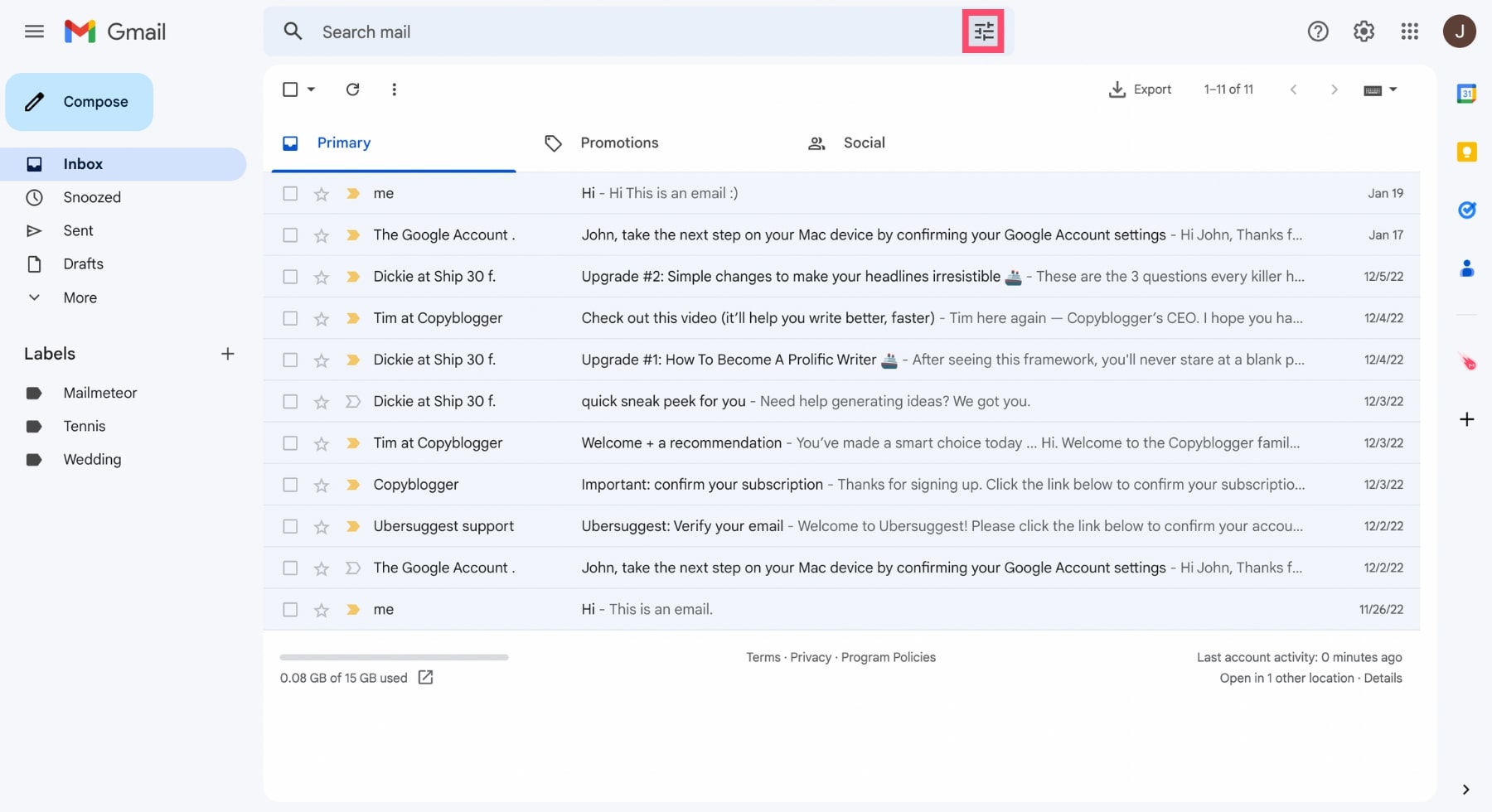Open Settings gear icon
The image size is (1492, 812).
pyautogui.click(x=1364, y=31)
